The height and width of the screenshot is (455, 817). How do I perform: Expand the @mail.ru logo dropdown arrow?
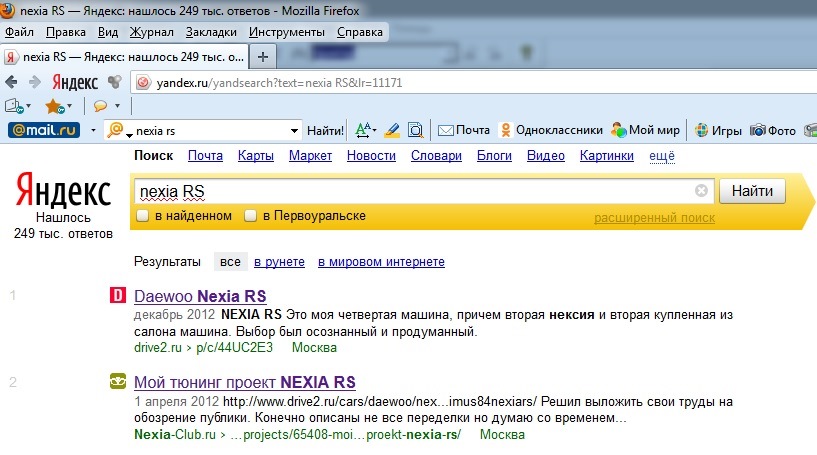coord(93,130)
